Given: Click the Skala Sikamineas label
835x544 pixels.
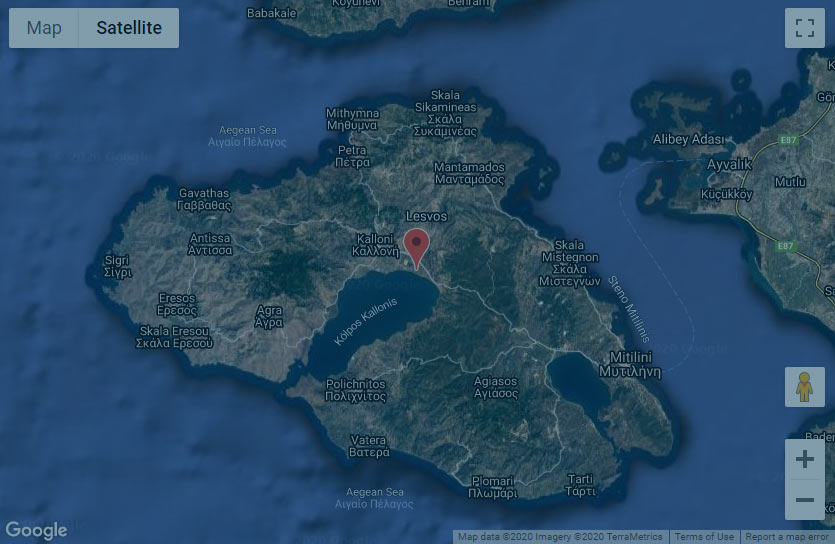Looking at the screenshot, I should (445, 113).
